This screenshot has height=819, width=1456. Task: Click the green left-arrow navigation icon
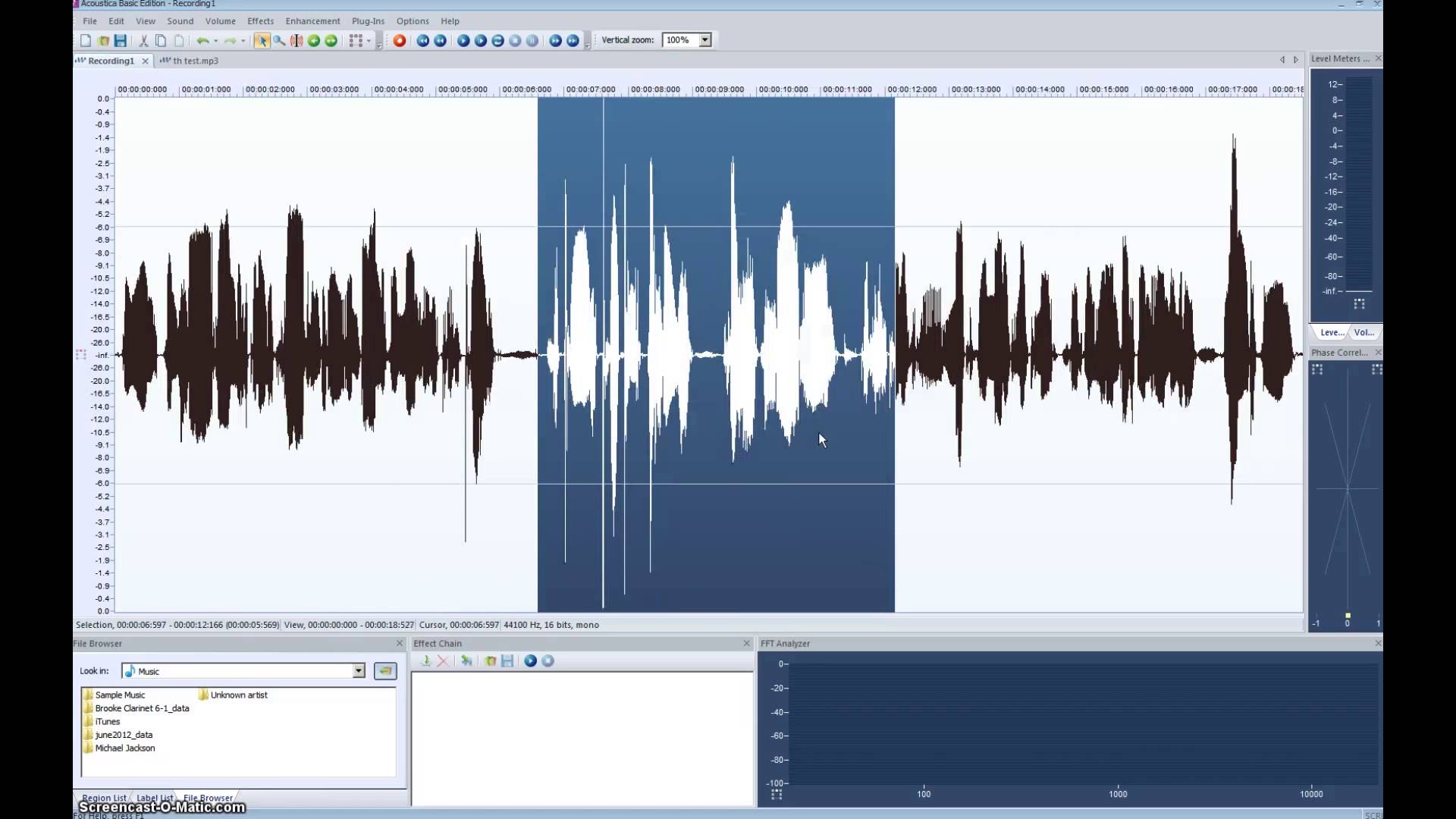314,41
